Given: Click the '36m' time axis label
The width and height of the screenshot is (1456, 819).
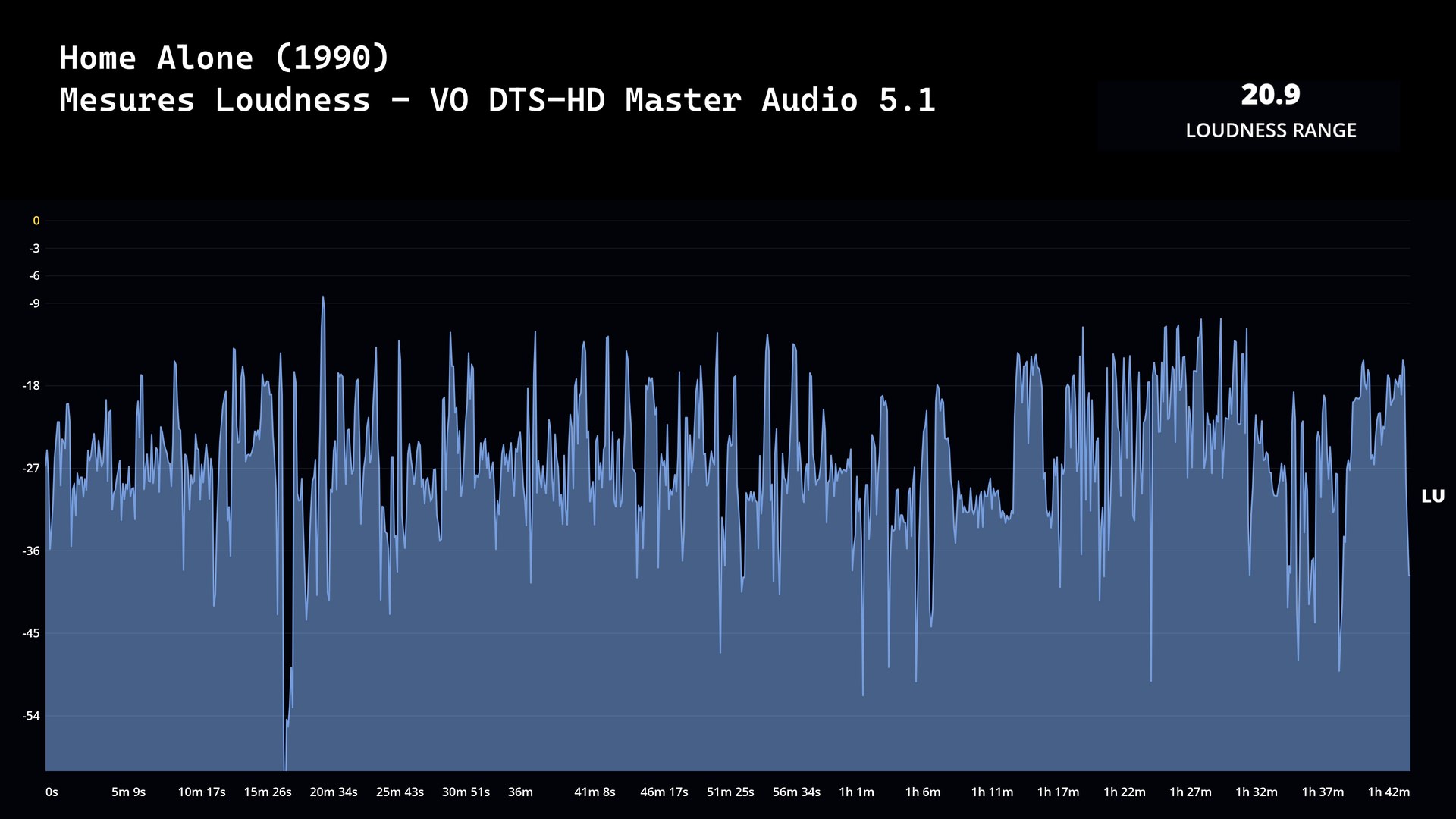Looking at the screenshot, I should (x=520, y=792).
